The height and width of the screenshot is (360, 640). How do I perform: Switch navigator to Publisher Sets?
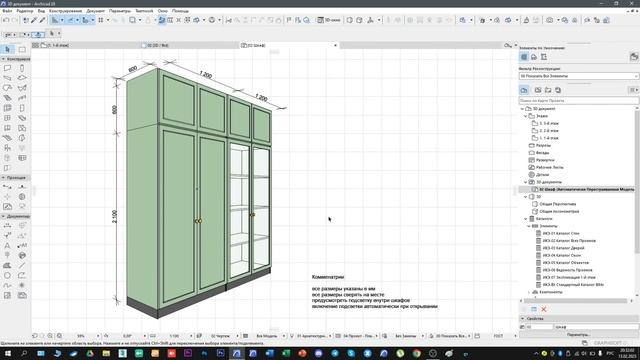tap(558, 90)
